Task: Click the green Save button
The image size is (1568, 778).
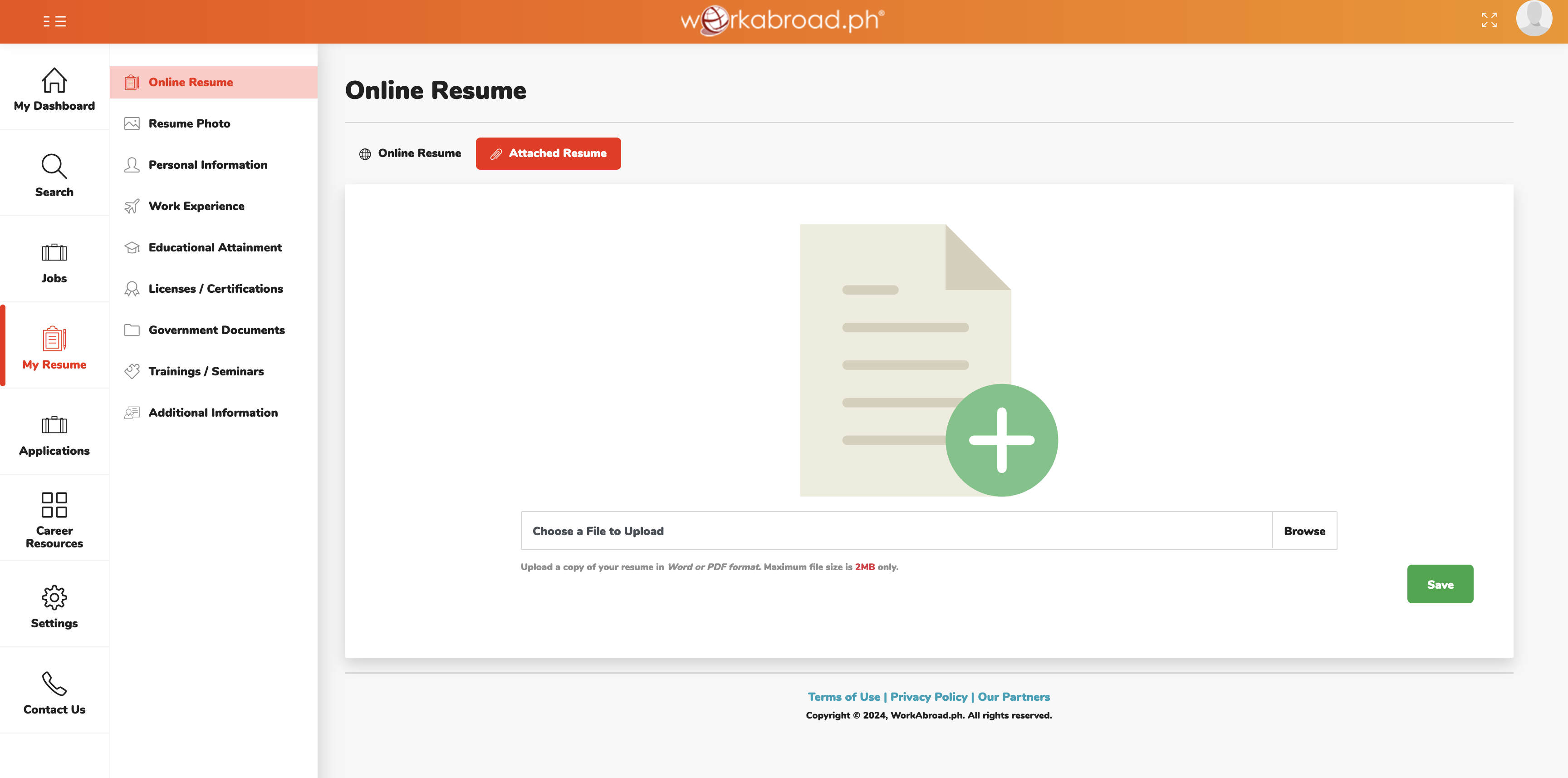Action: tap(1440, 585)
